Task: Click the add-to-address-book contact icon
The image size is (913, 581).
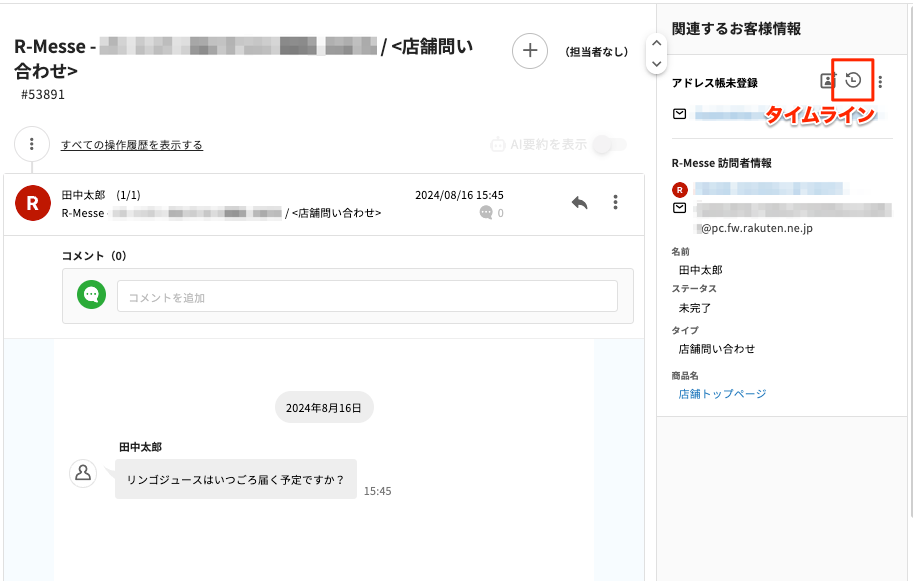Action: coord(828,82)
